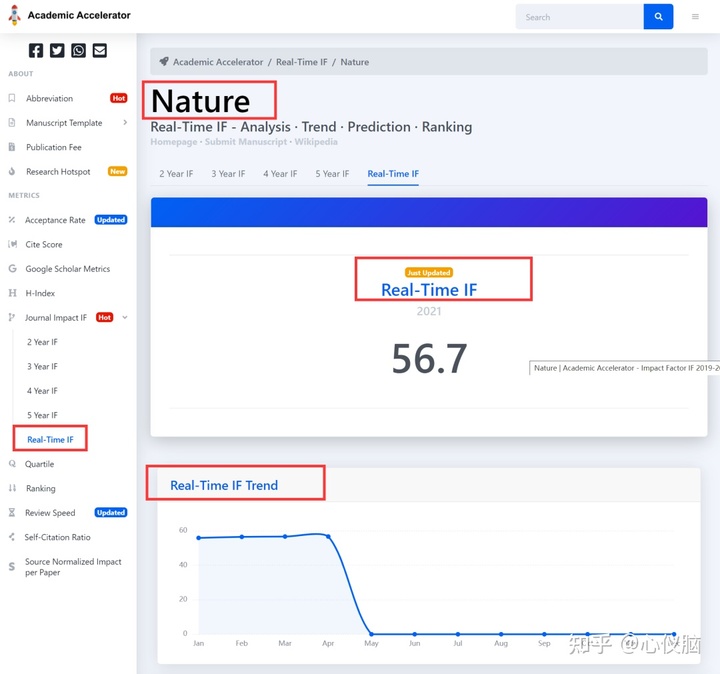The image size is (720, 674).
Task: Switch to the 2 Year IF tab
Action: coord(176,174)
